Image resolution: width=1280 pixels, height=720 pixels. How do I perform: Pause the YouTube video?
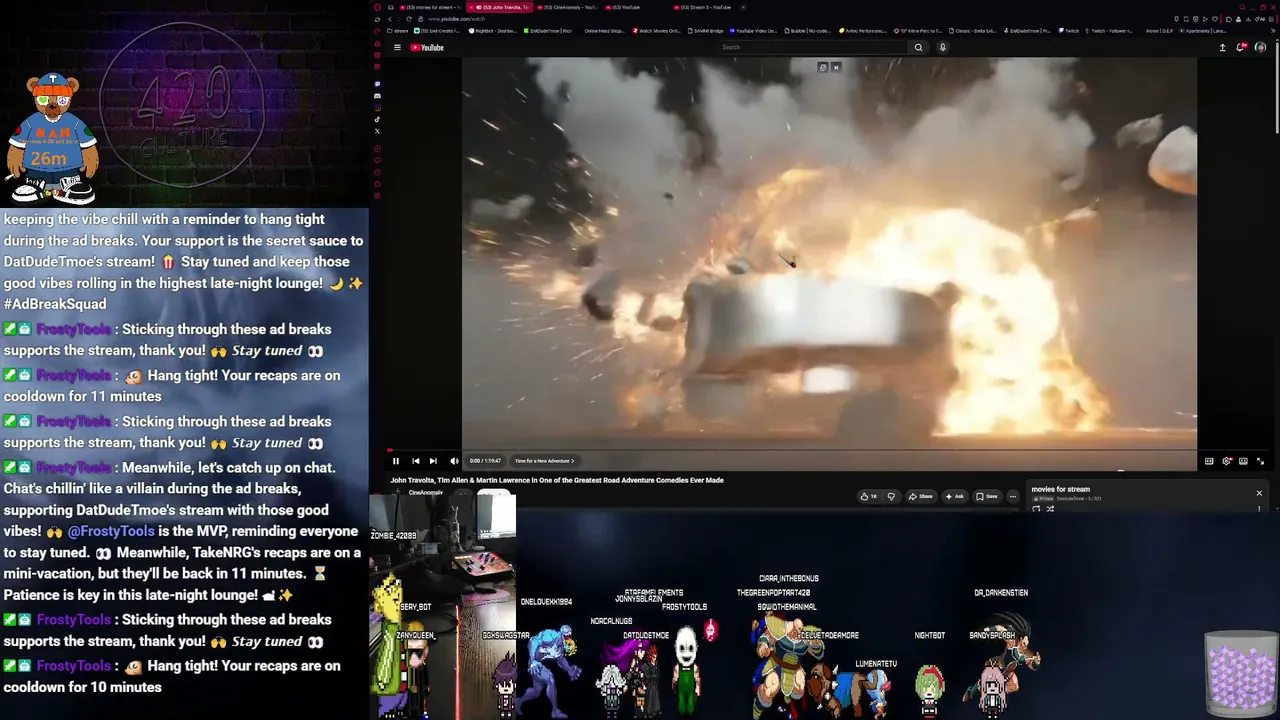coord(396,461)
